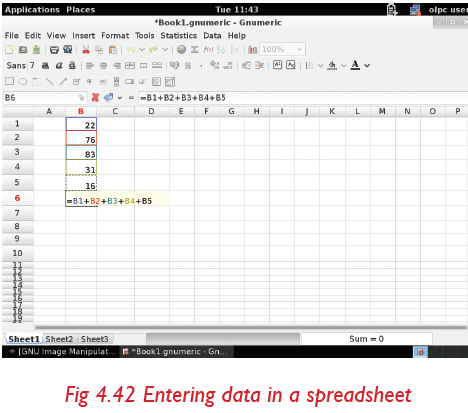The height and width of the screenshot is (413, 468).
Task: Toggle underline formatting
Action: pos(72,65)
